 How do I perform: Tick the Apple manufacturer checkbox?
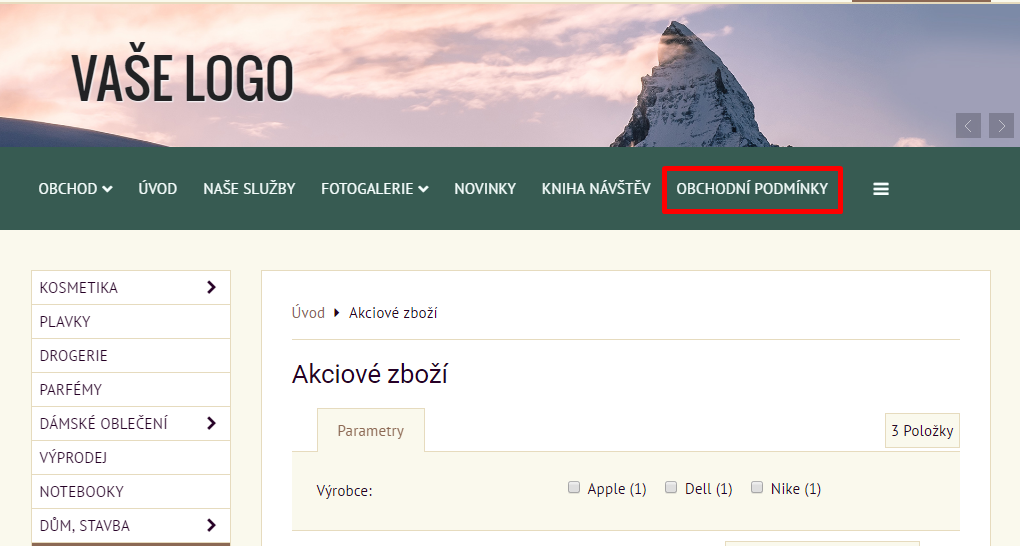pos(574,488)
